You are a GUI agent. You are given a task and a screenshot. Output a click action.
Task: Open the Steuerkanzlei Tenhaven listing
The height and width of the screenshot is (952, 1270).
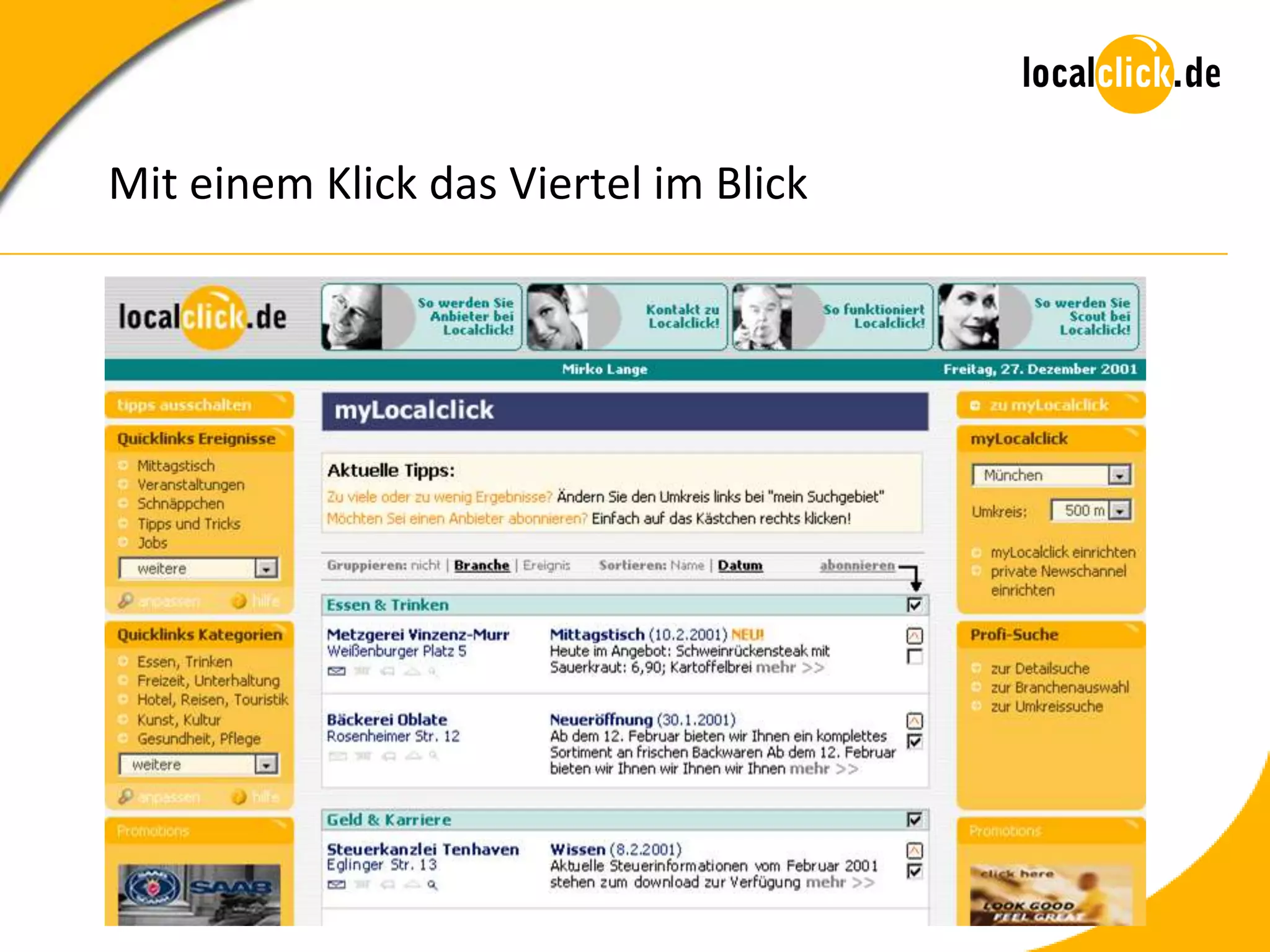[423, 849]
